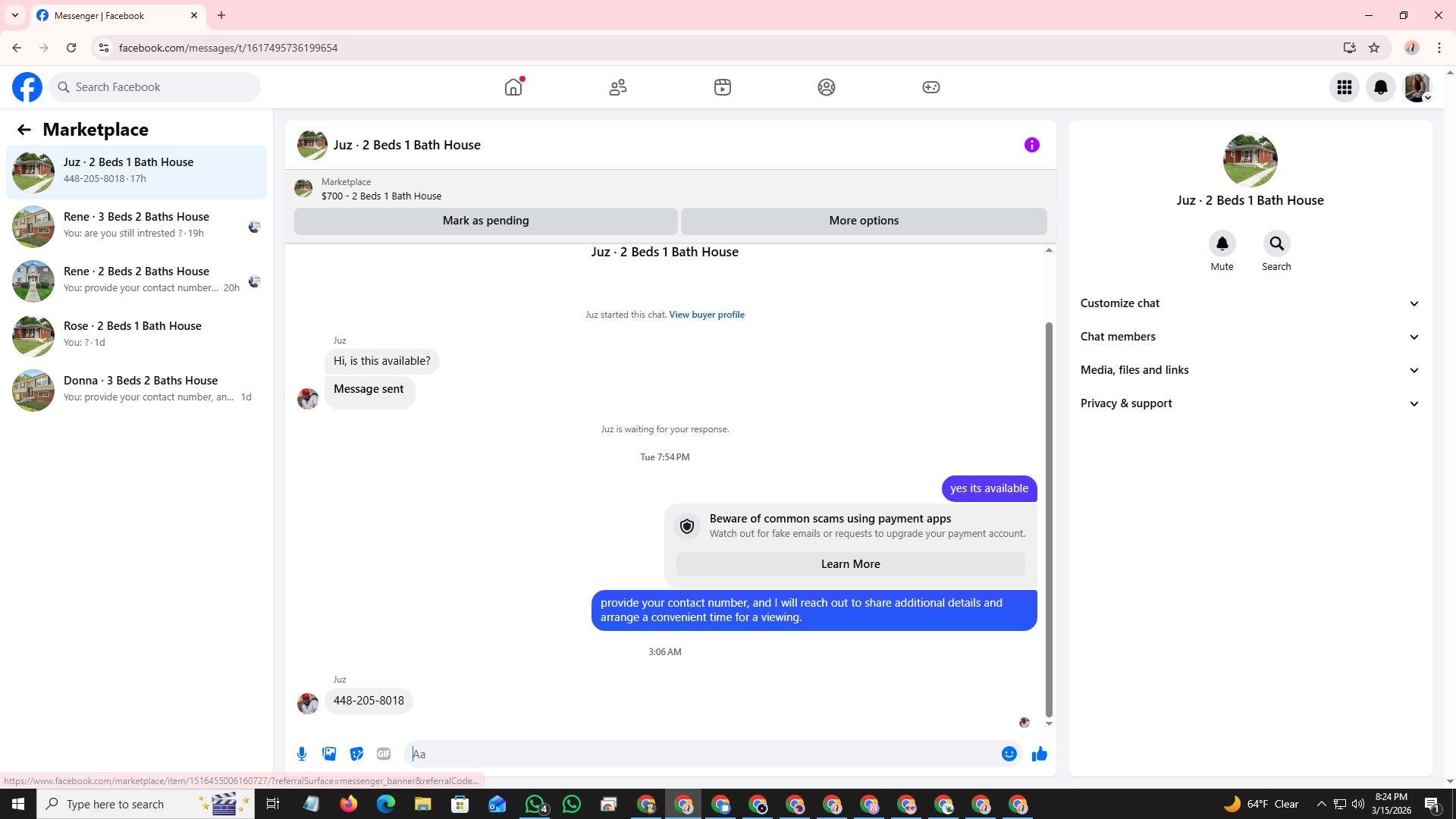The image size is (1456, 819).
Task: Select Messenger | Facebook browser tab
Action: (118, 15)
